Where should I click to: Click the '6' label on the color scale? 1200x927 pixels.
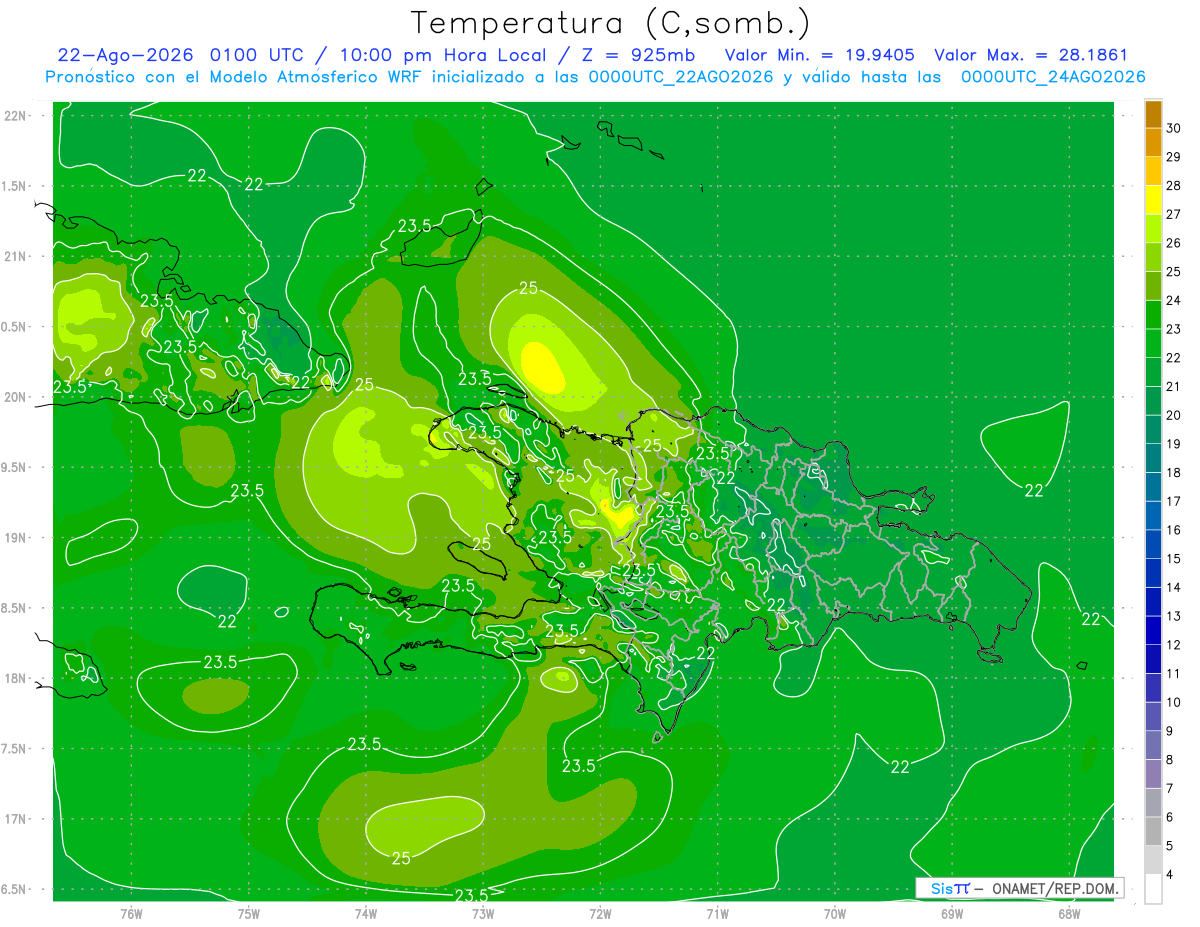(1171, 817)
